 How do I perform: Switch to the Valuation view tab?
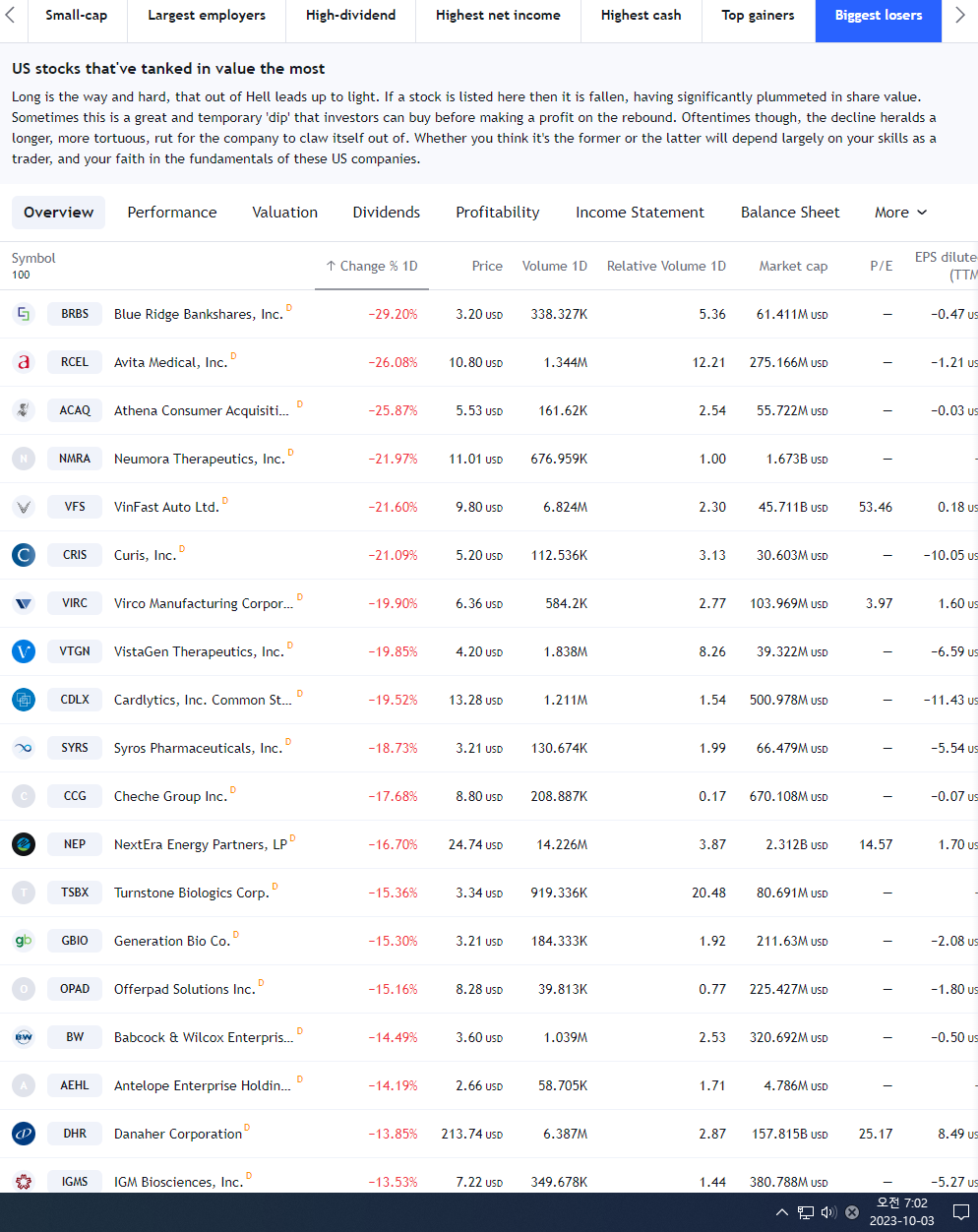[x=285, y=213]
